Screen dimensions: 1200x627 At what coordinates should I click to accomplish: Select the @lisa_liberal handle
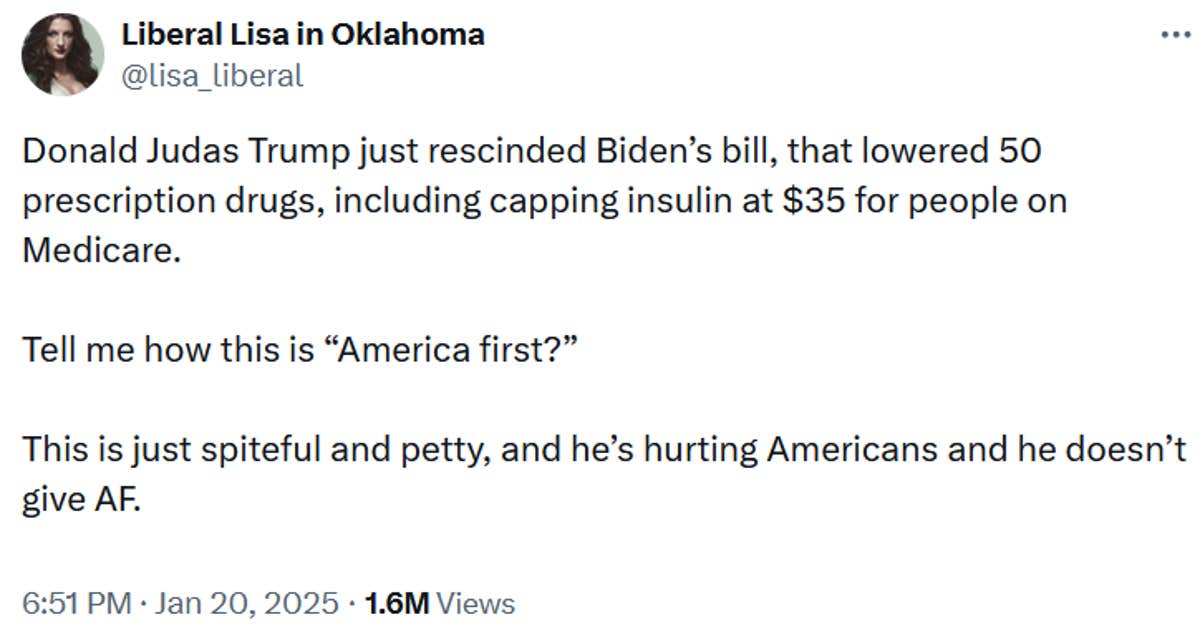click(x=213, y=72)
